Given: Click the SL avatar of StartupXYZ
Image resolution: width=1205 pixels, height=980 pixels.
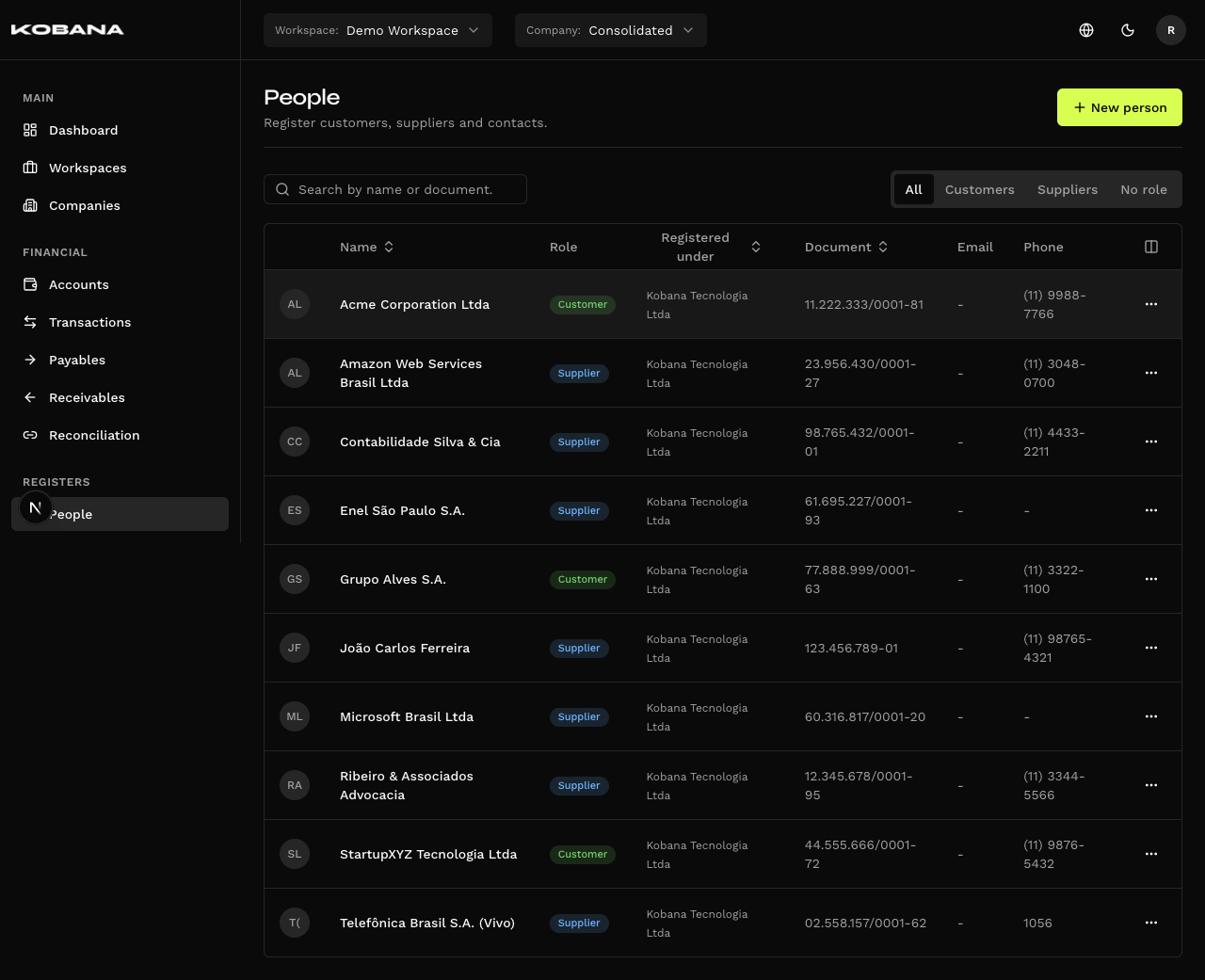Looking at the screenshot, I should 295,854.
